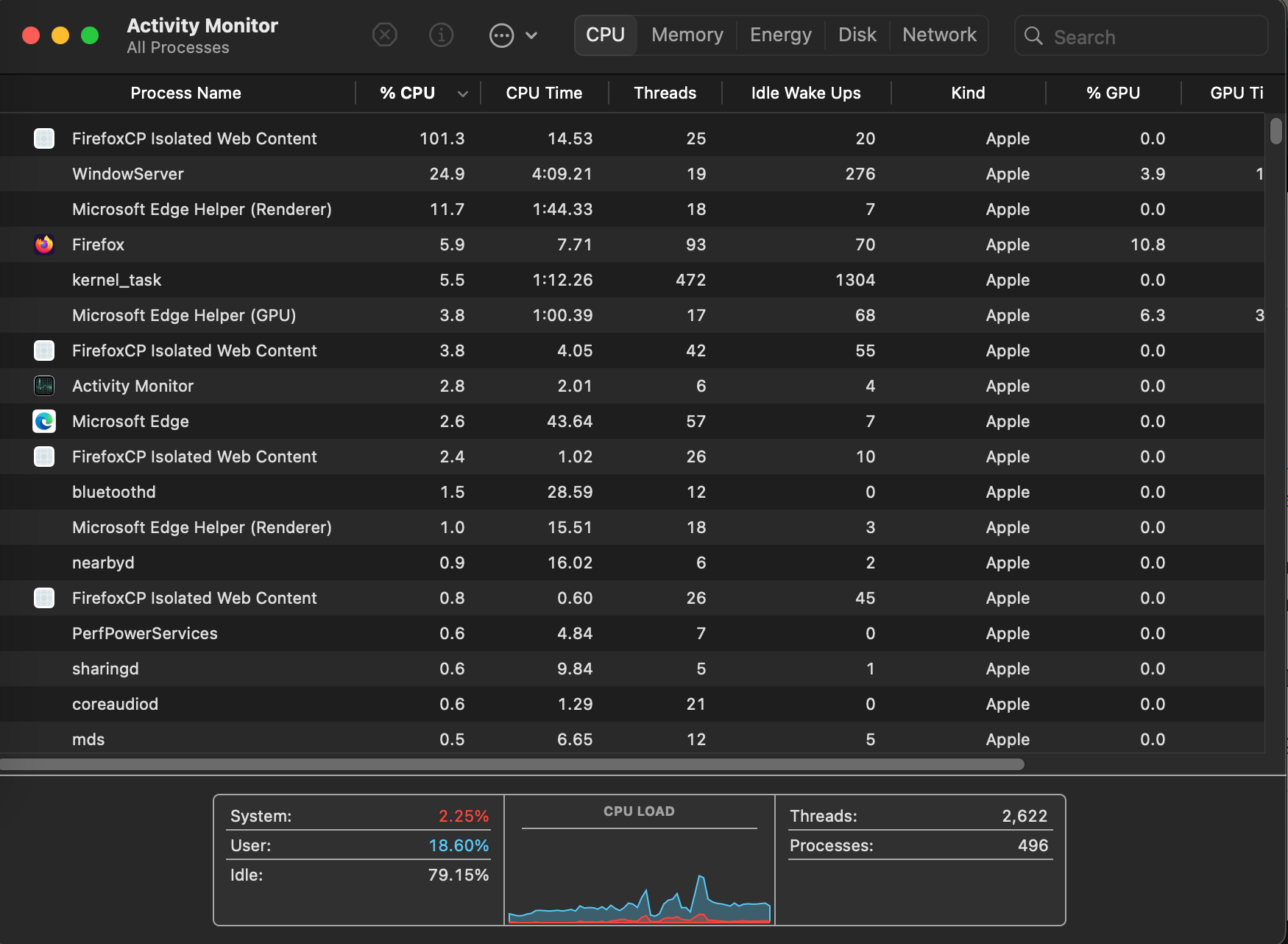The height and width of the screenshot is (944, 1288).
Task: Select the nearbyd process row
Action: click(632, 563)
